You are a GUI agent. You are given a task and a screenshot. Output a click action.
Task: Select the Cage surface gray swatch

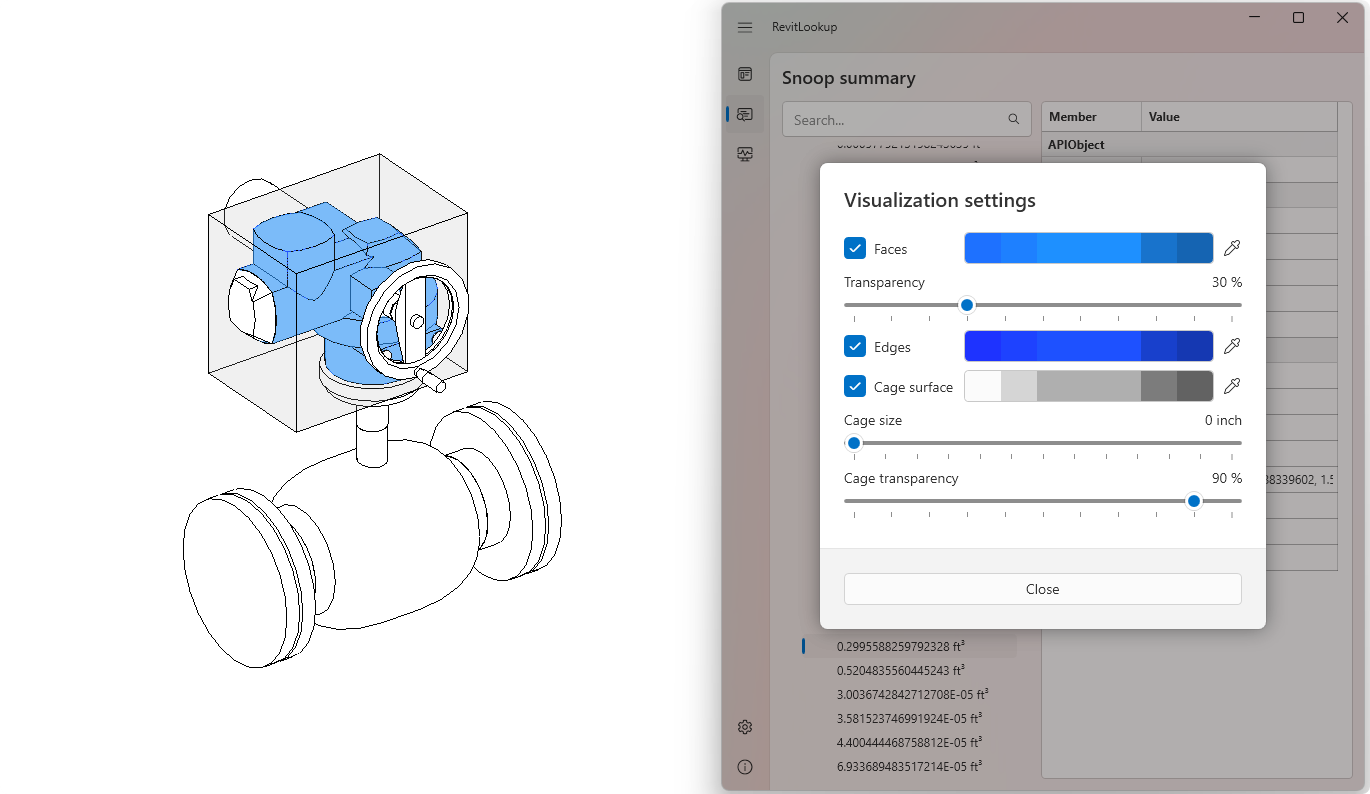1088,386
